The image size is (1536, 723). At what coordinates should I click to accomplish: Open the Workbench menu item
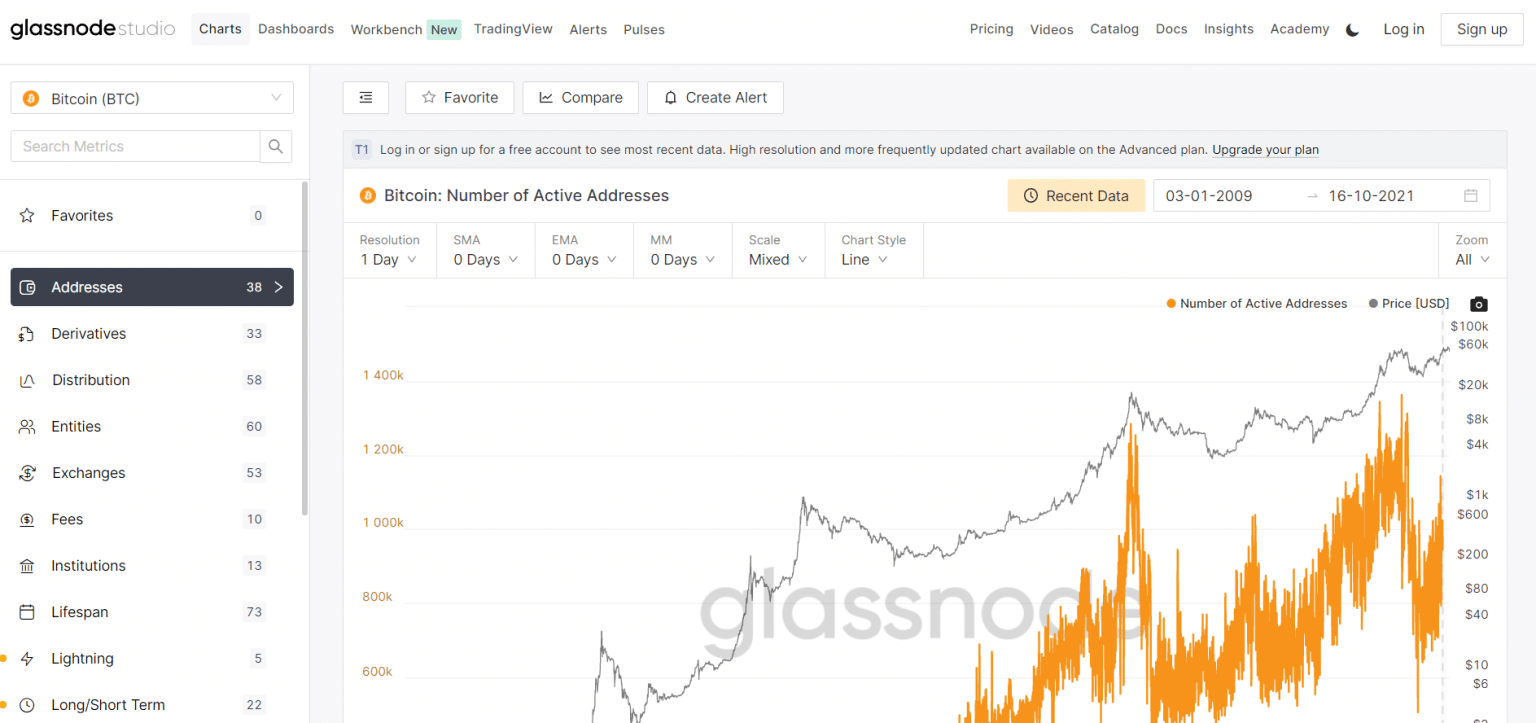click(x=386, y=29)
